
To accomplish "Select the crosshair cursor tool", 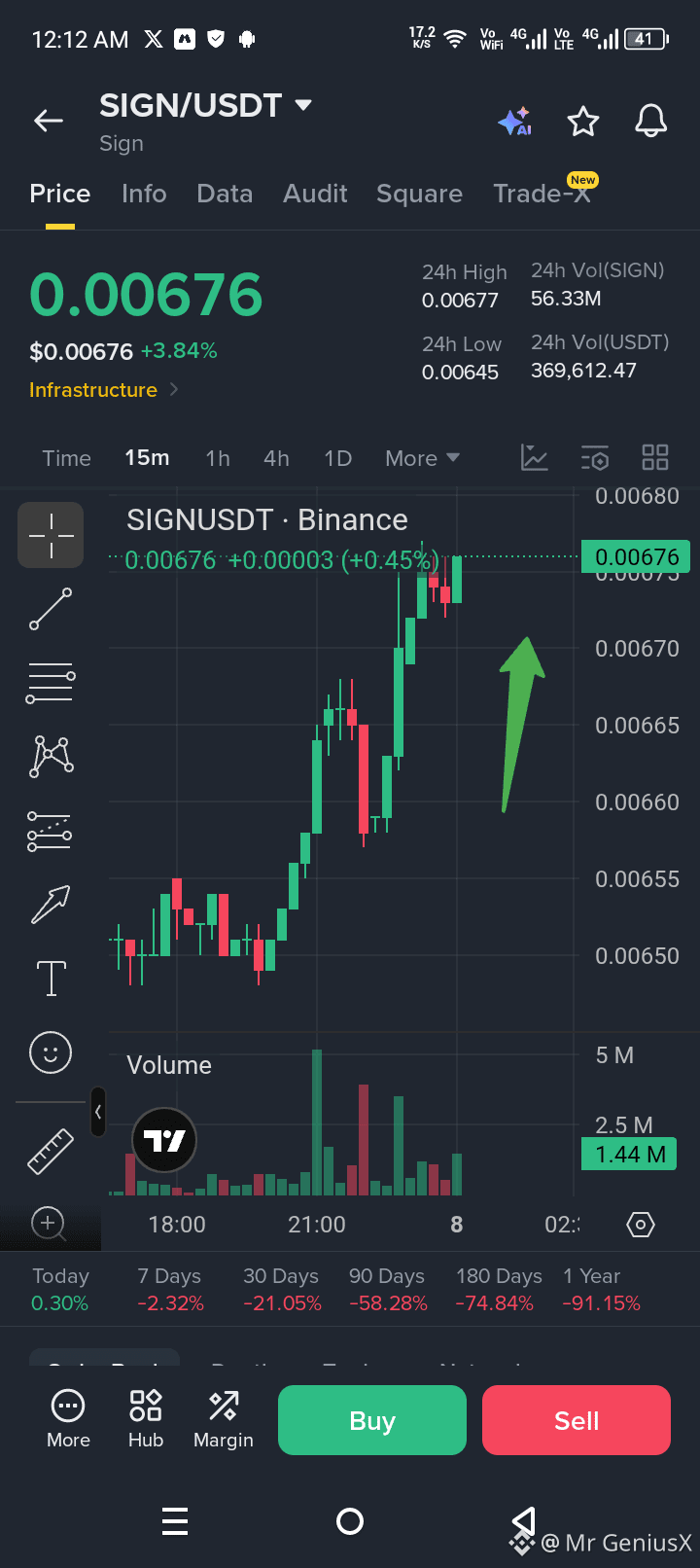I will 51,535.
